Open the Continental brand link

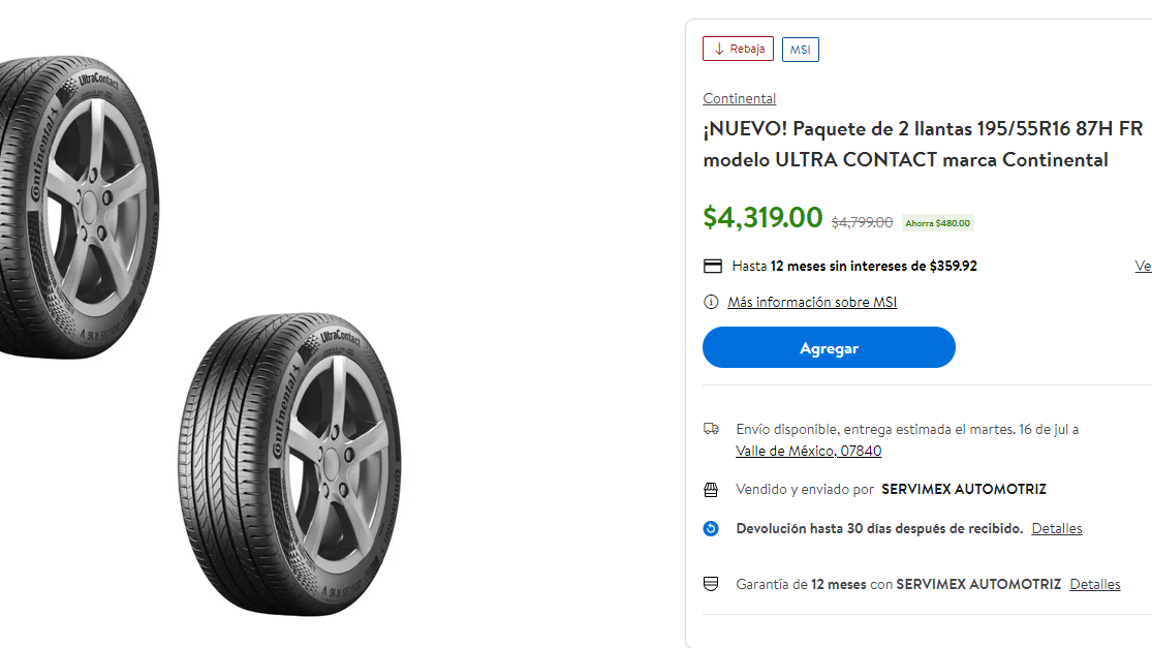point(739,98)
